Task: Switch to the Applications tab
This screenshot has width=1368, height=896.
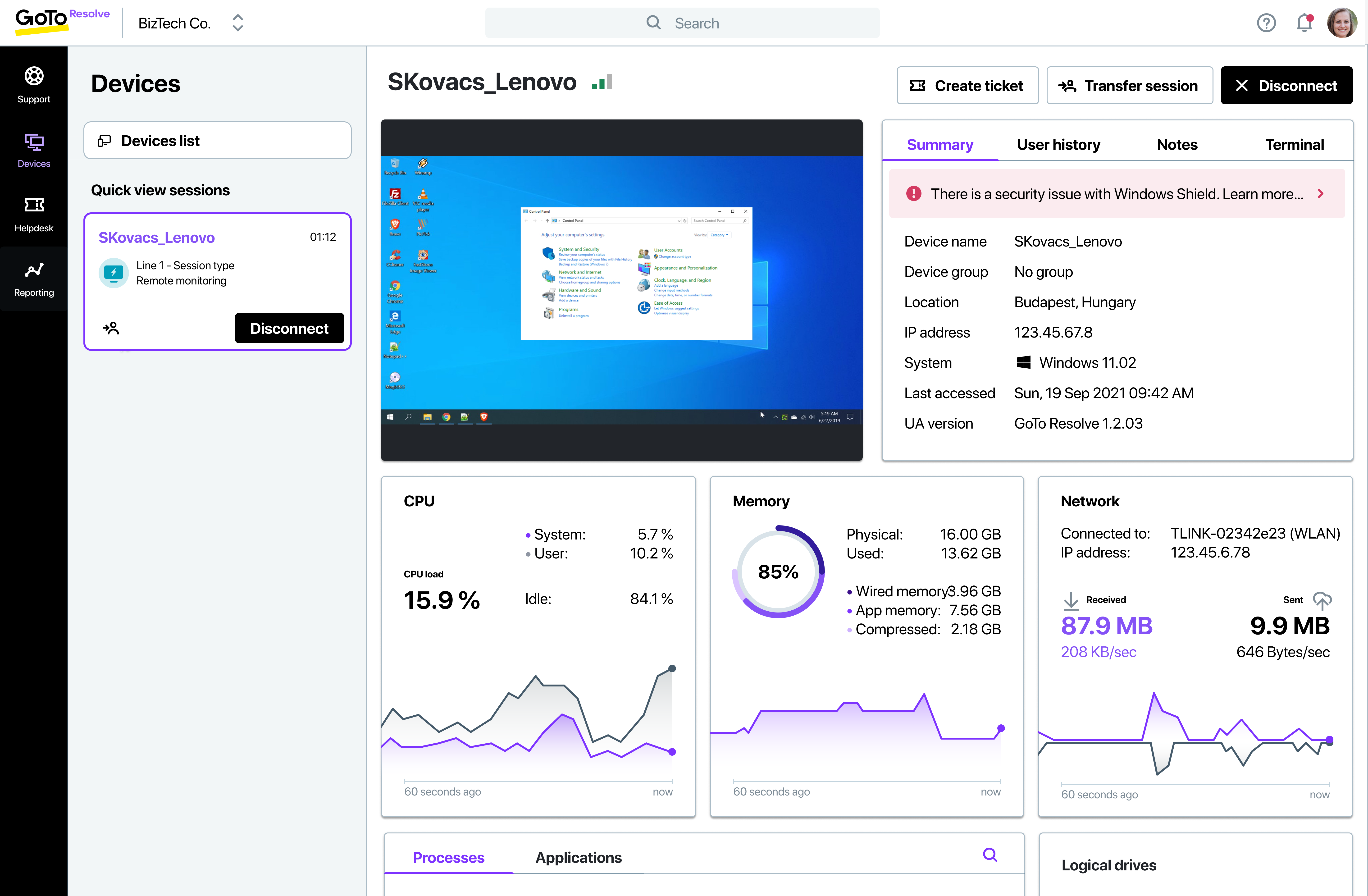Action: pos(578,858)
